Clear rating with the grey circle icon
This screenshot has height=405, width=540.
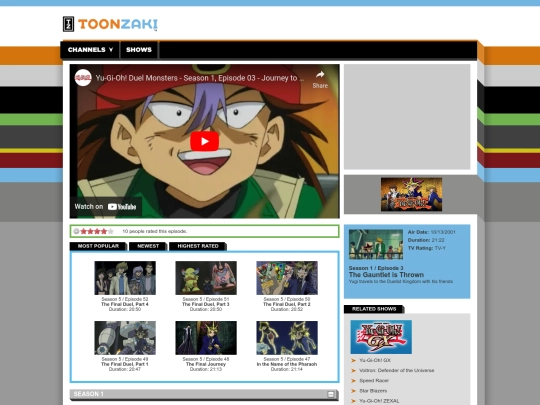coord(76,231)
